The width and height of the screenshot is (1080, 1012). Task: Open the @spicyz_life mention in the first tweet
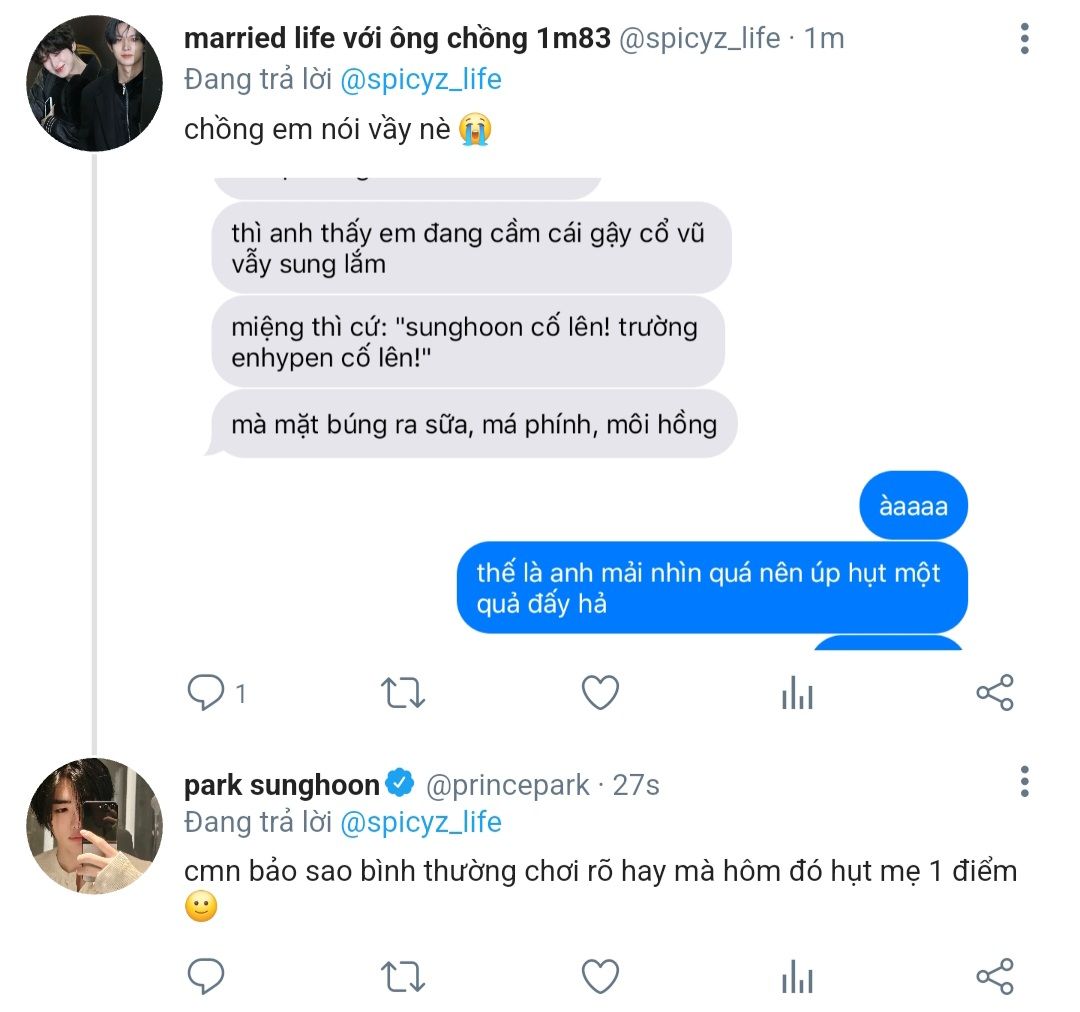(421, 79)
